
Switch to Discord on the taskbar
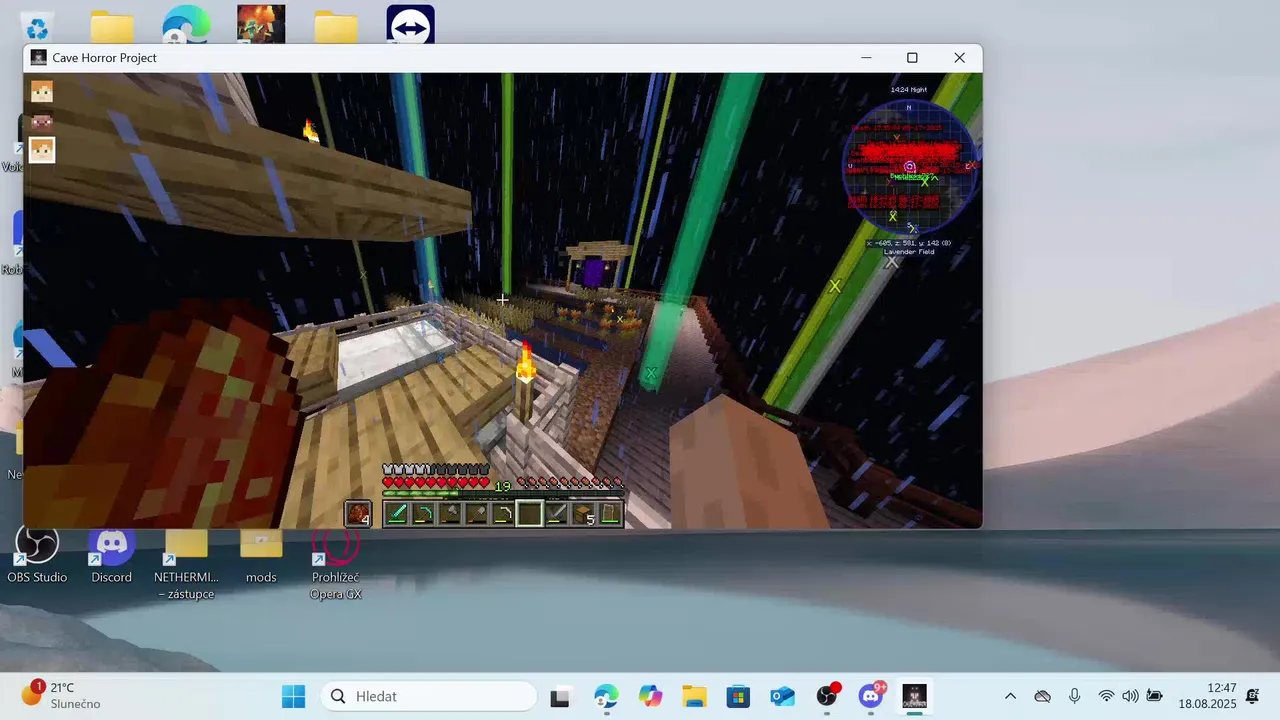click(x=871, y=696)
